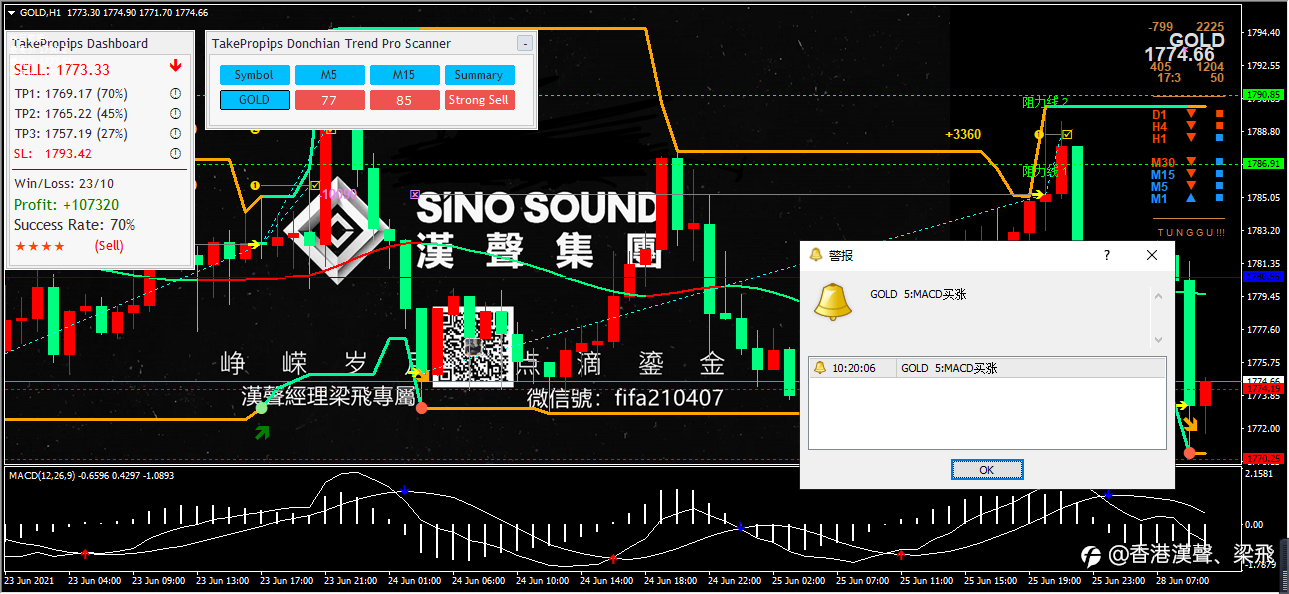Image resolution: width=1289 pixels, height=594 pixels.
Task: Click the orange down-right arrow near last candle
Action: [1191, 425]
